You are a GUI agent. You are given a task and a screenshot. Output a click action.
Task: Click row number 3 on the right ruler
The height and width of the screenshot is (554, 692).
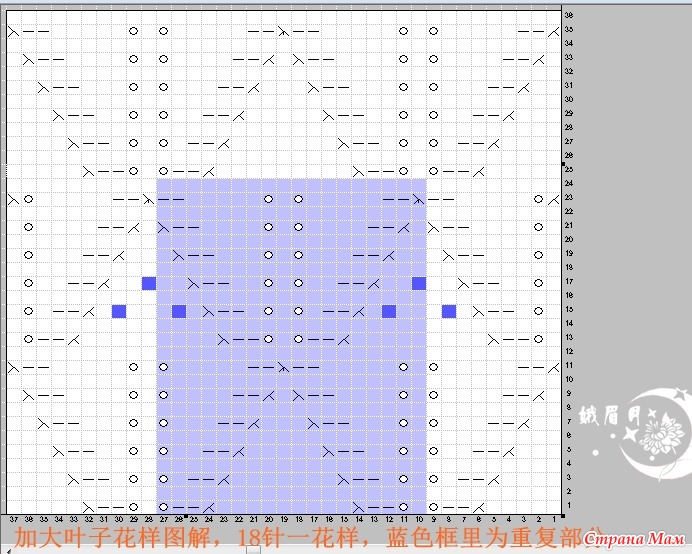tap(569, 477)
